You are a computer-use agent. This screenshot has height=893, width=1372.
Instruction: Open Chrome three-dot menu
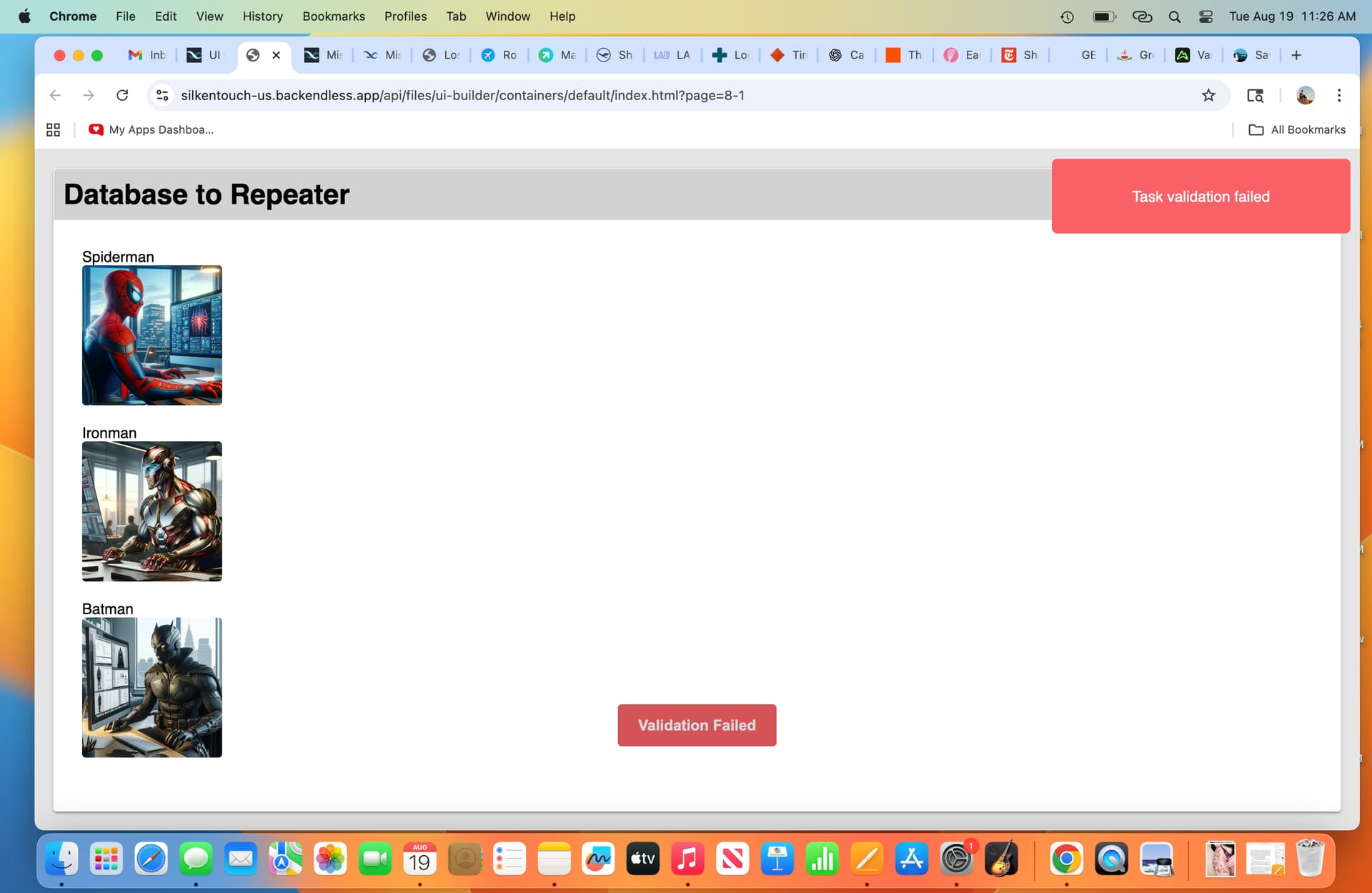coord(1339,95)
